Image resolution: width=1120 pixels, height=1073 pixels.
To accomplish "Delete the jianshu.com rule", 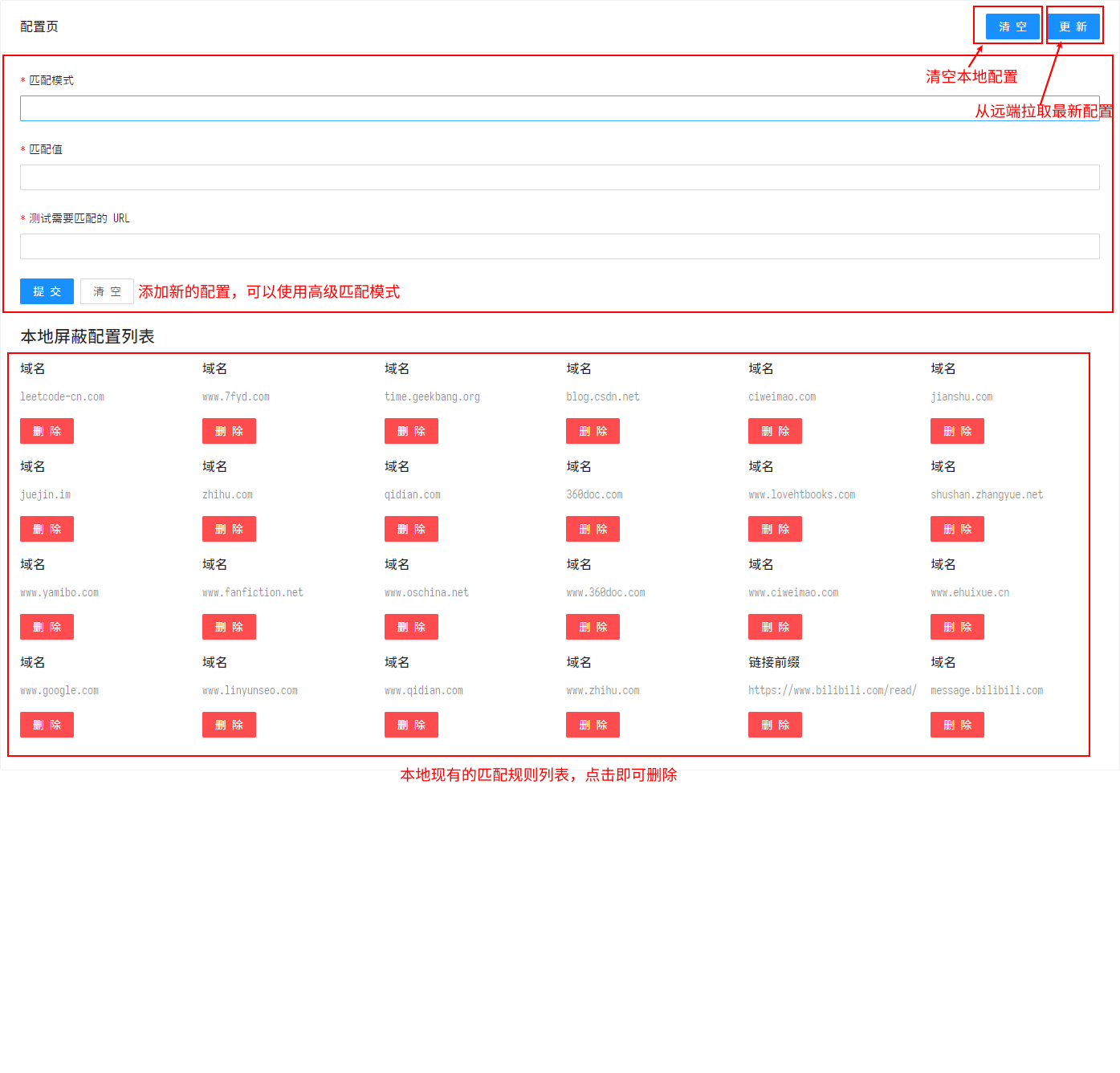I will (957, 431).
